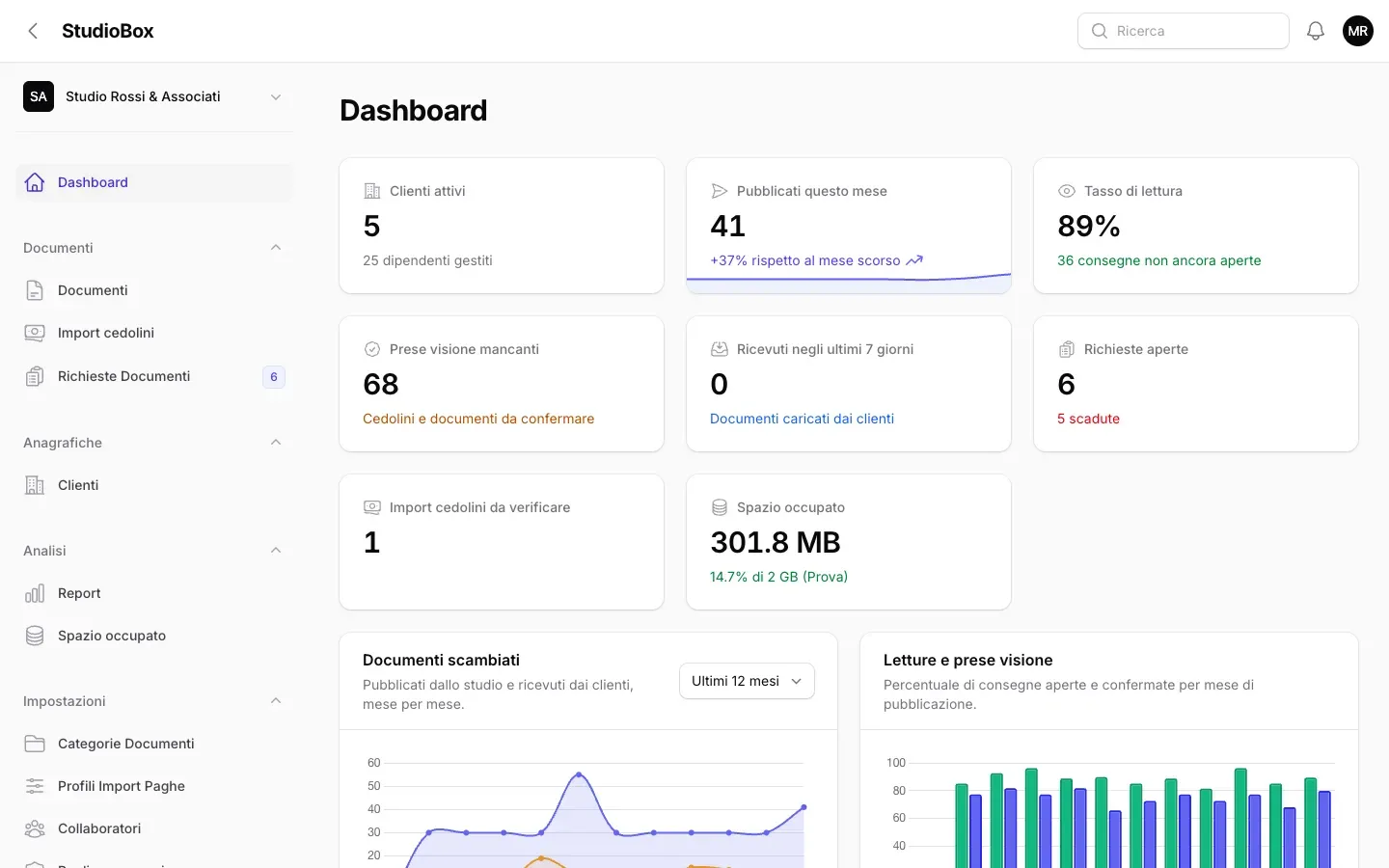Navigate to Report page
This screenshot has width=1389, height=868.
tap(154, 593)
